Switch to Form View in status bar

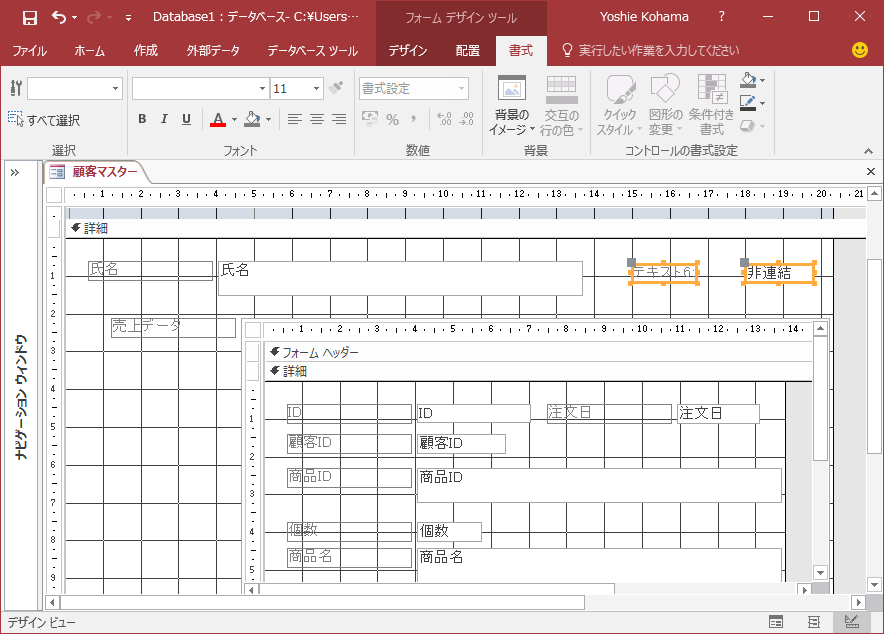coord(776,622)
